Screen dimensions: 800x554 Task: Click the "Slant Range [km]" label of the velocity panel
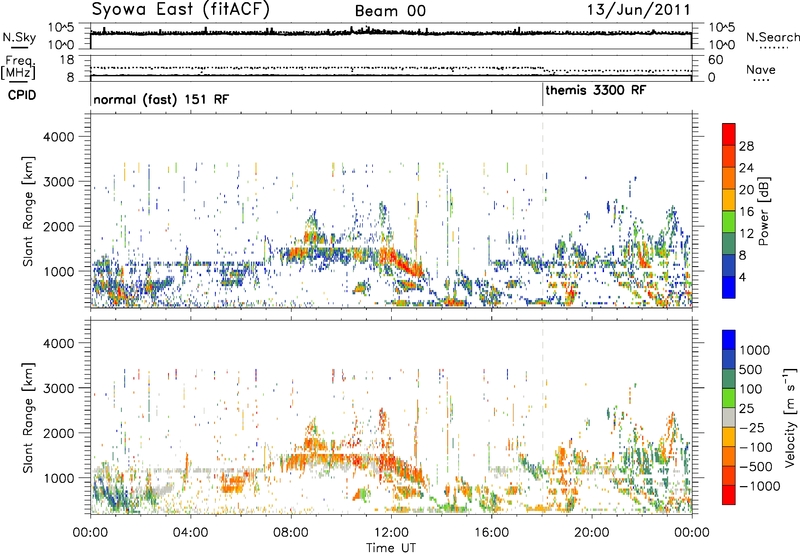(28, 417)
